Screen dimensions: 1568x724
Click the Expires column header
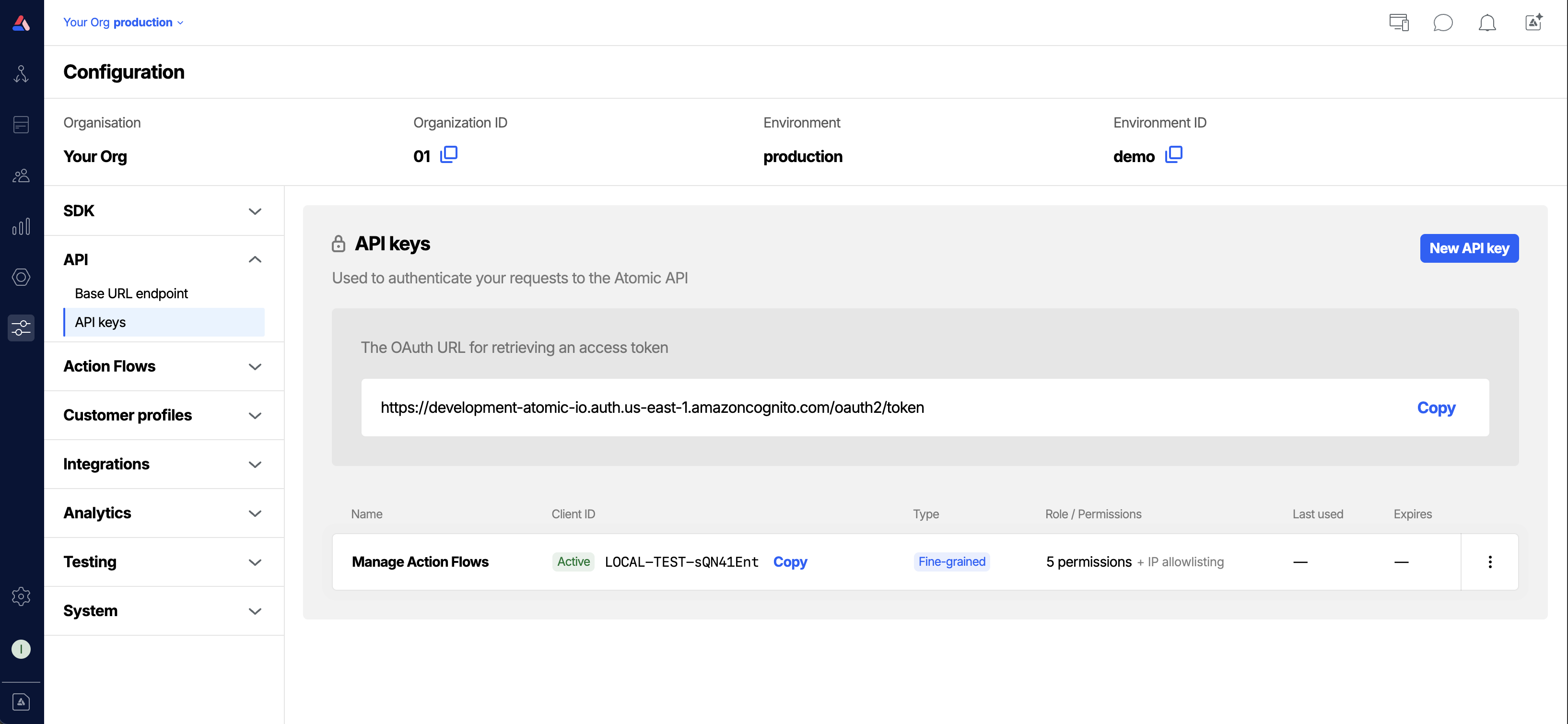click(x=1413, y=514)
